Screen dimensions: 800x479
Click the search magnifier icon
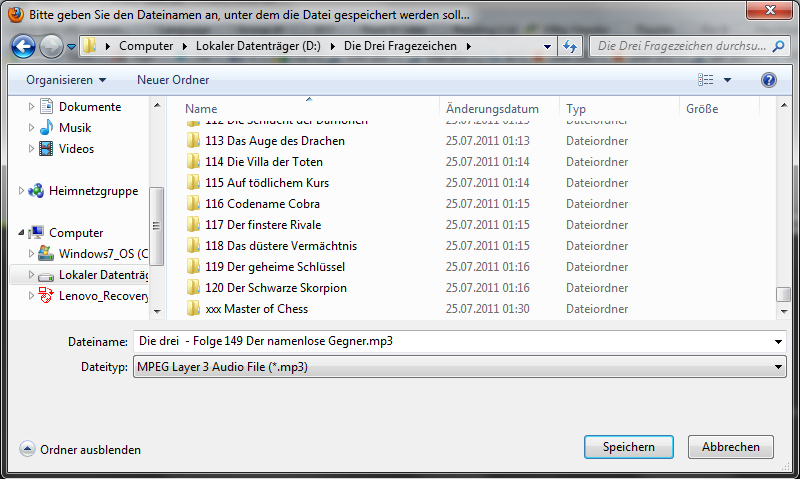778,46
